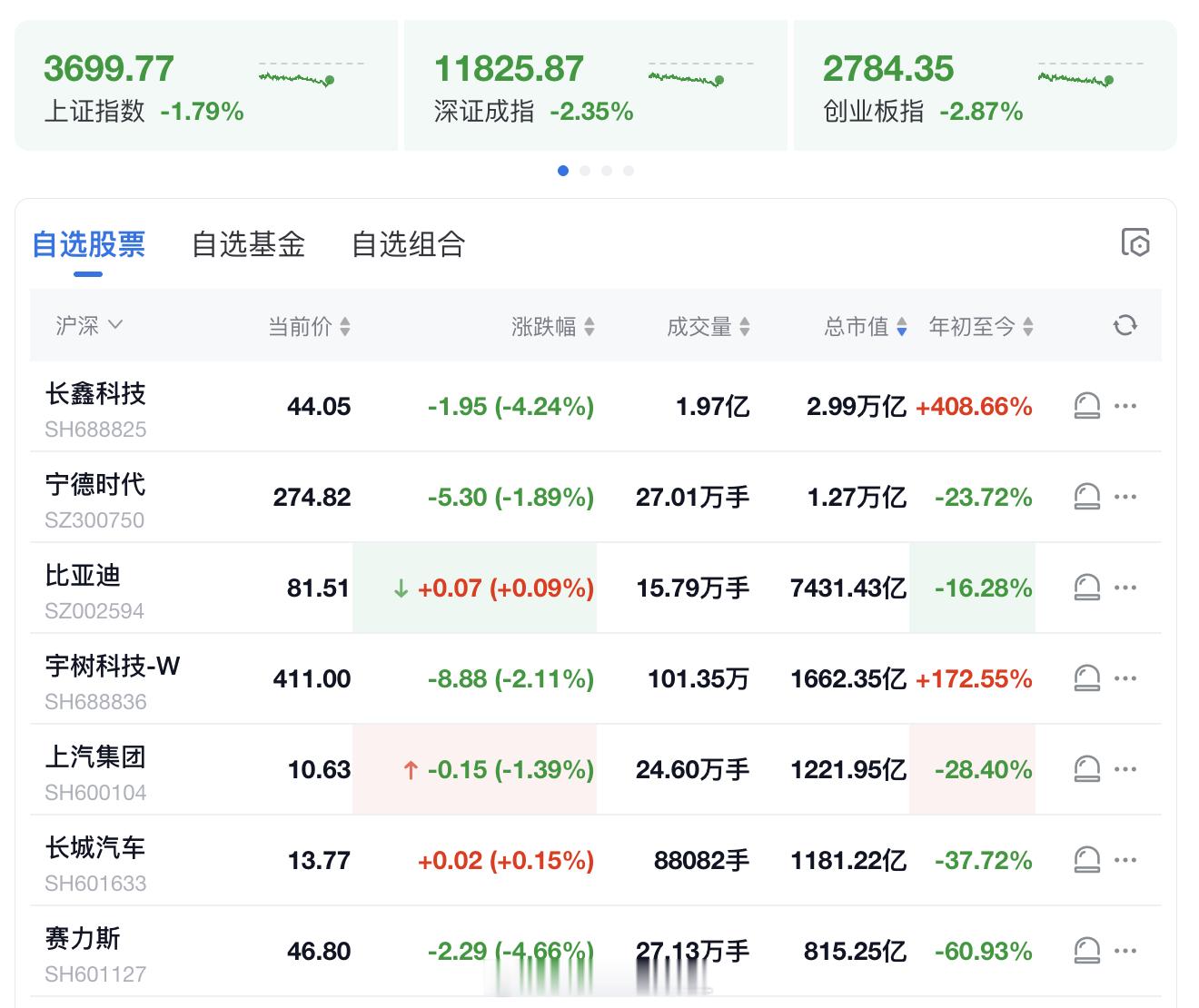Screen dimensions: 1199x1008
Task: Sort the list by 年初至今
Action: [x=981, y=326]
